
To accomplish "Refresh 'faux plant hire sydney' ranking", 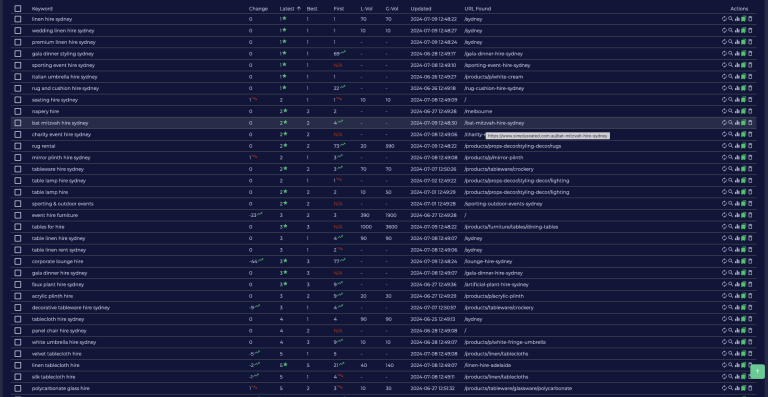I will coord(724,284).
